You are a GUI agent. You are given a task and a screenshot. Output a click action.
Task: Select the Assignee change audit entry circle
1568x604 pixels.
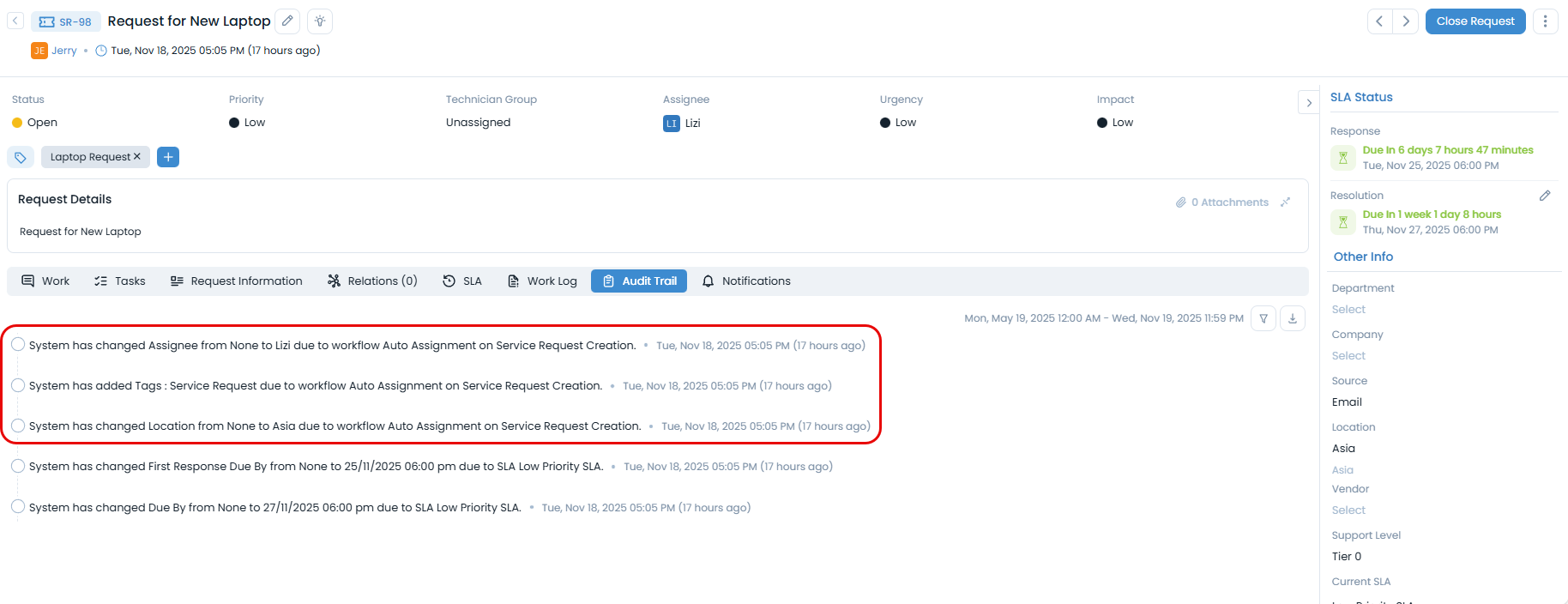[18, 345]
